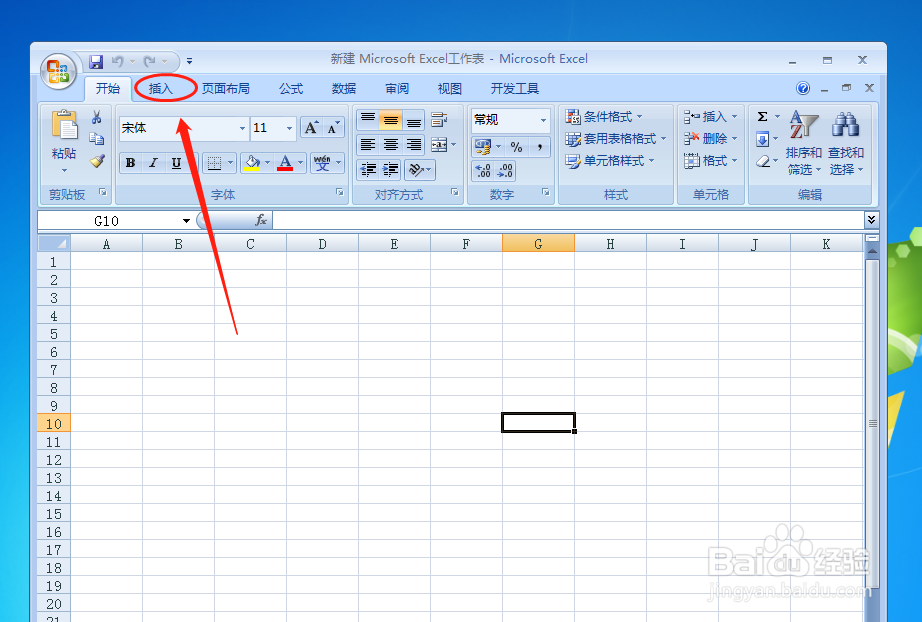922x622 pixels.
Task: Open the 数据 Data tab
Action: coord(344,89)
